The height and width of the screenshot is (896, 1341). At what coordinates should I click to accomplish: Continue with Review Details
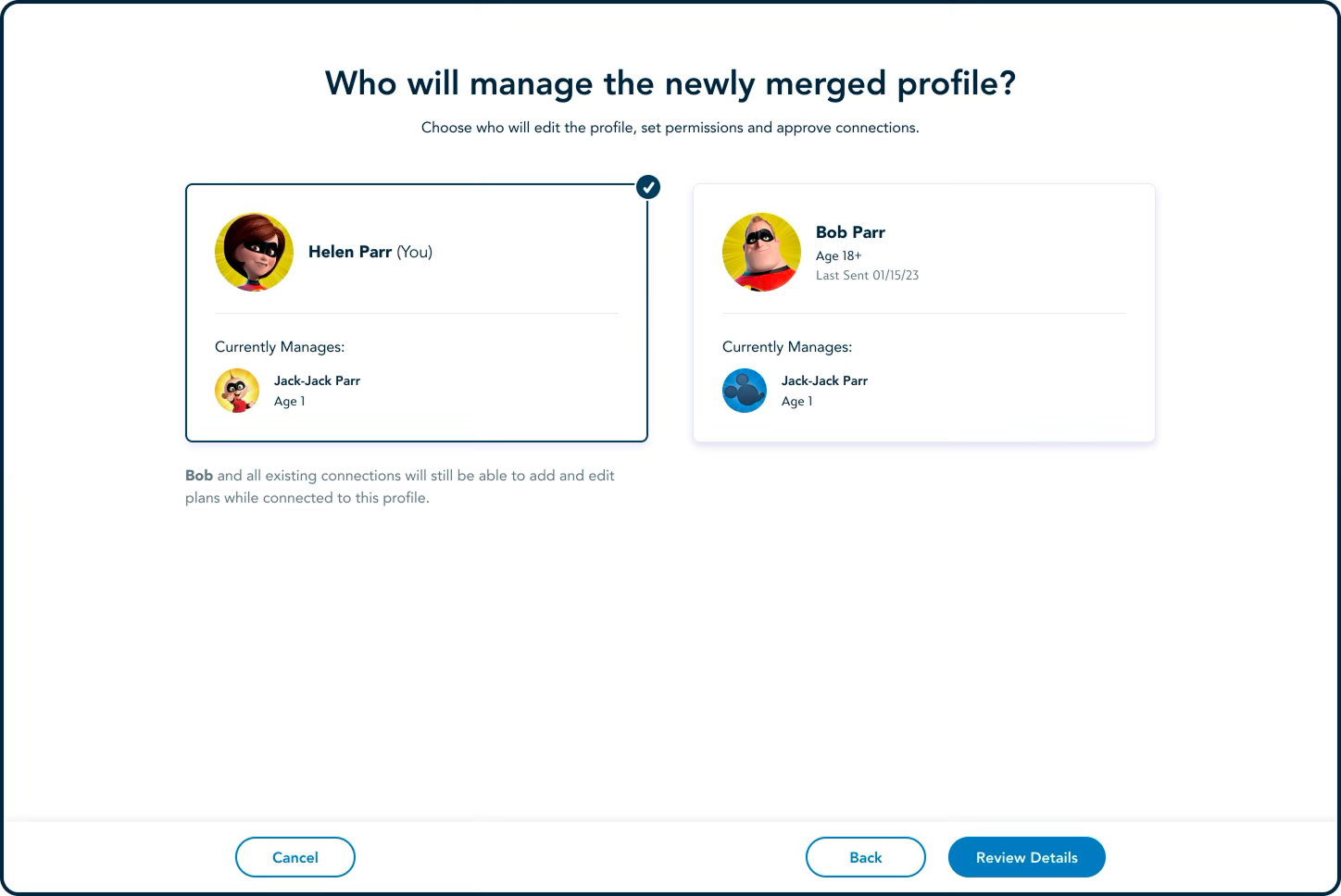point(1027,857)
